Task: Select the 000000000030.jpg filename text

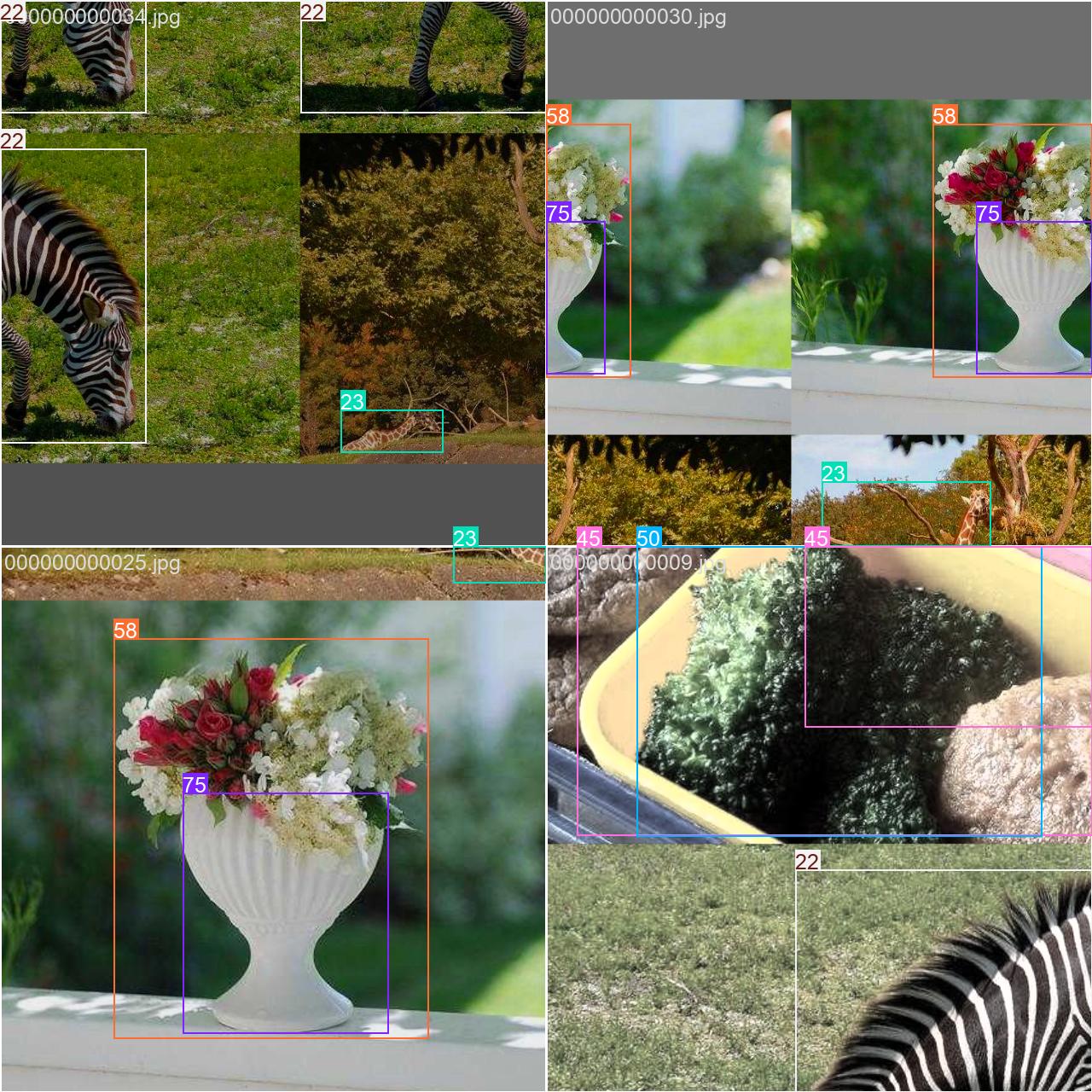Action: pos(638,18)
